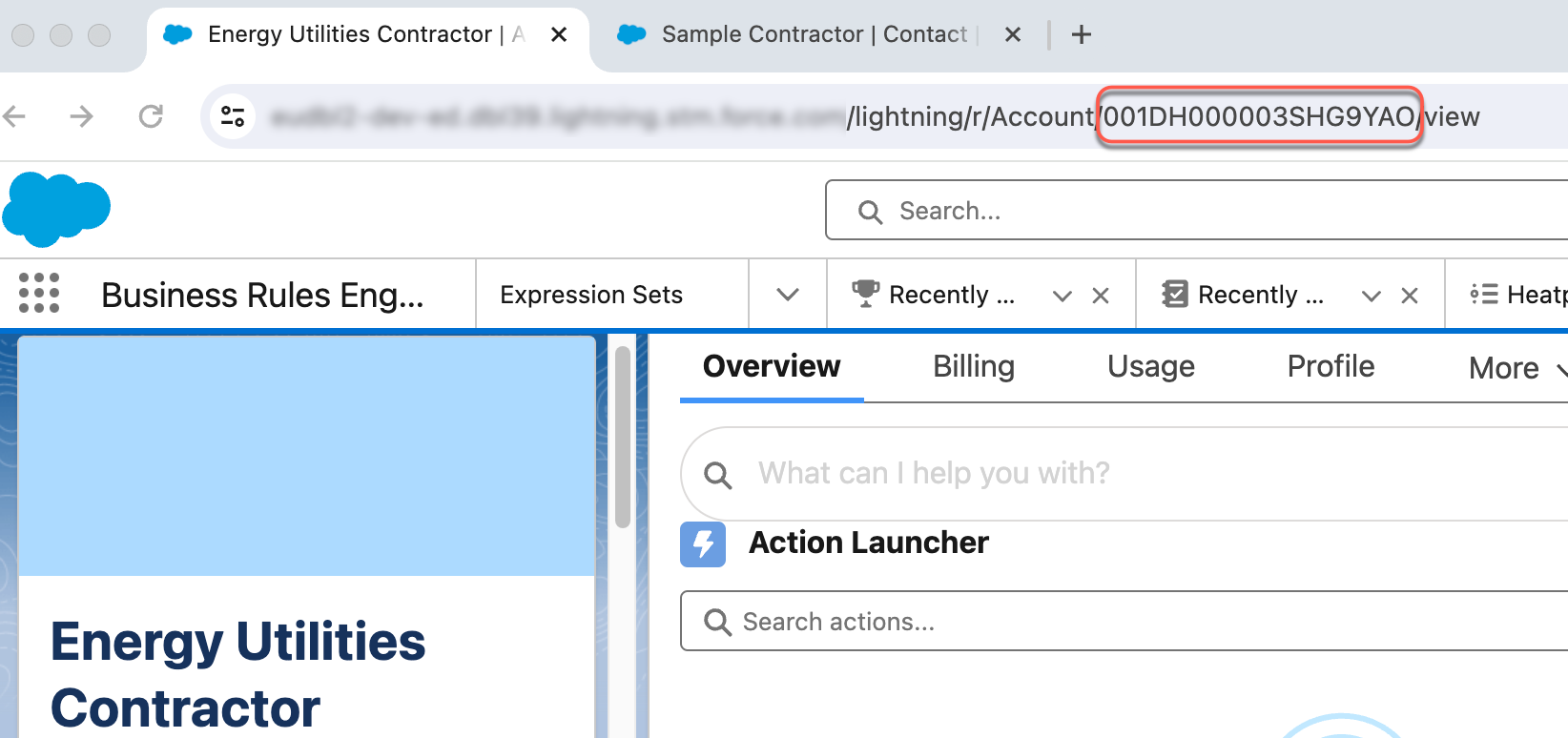Switch to the Billing tab
The width and height of the screenshot is (1568, 738).
[974, 367]
